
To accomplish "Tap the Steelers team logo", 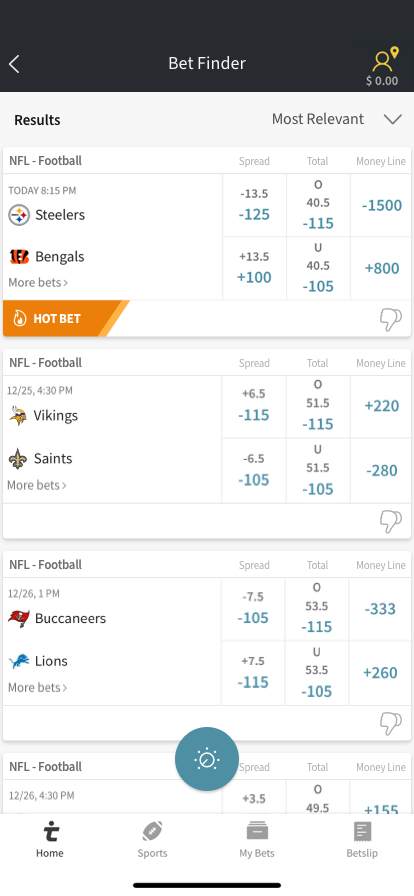I will point(19,215).
